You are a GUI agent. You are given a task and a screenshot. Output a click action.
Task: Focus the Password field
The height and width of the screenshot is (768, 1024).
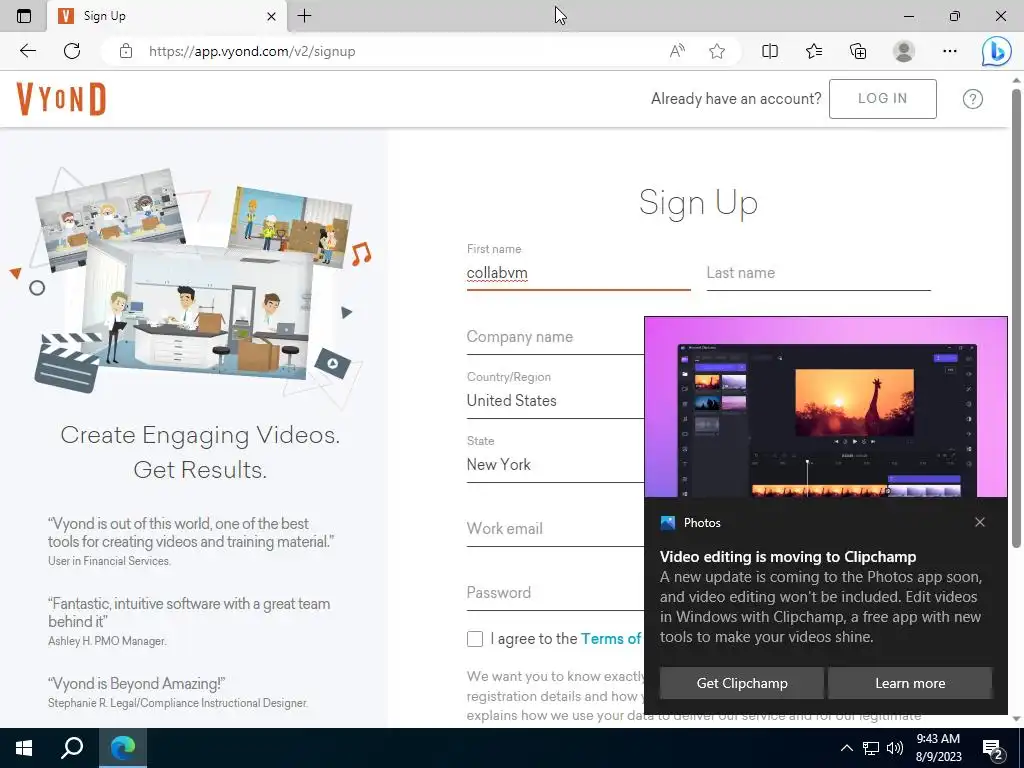coord(555,592)
